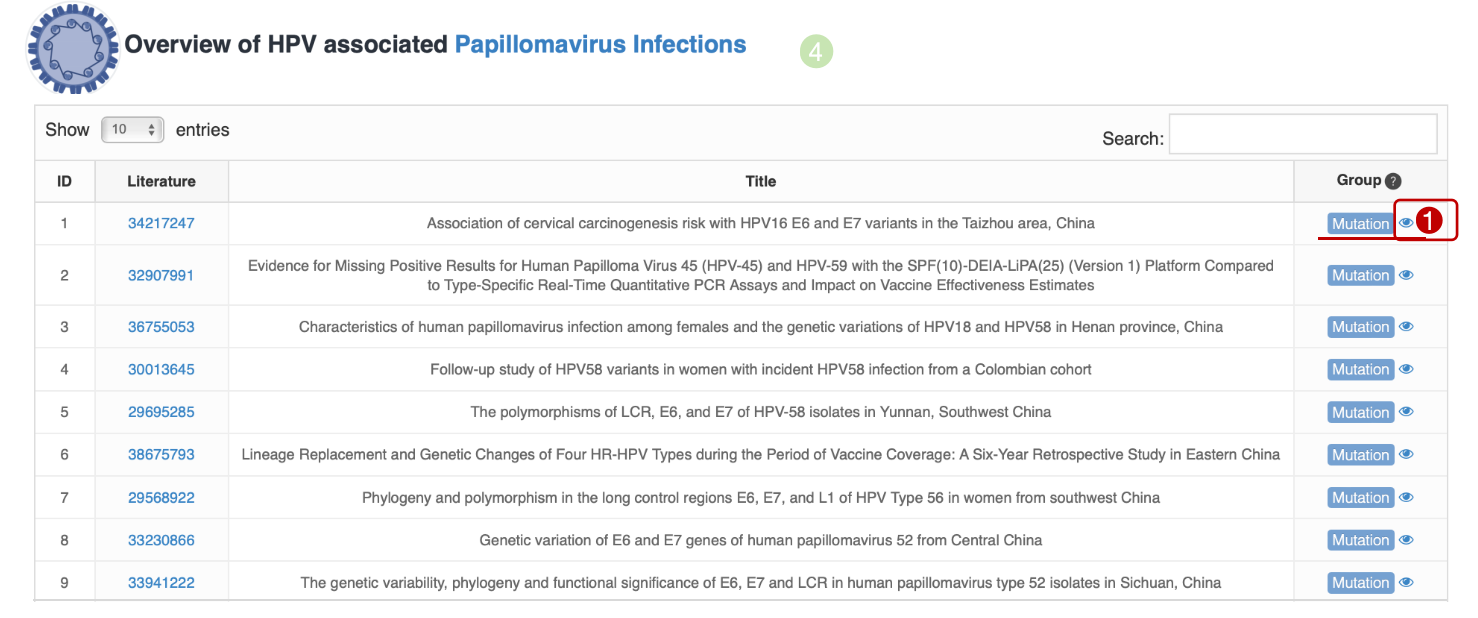The image size is (1478, 618).
Task: Open literature link 34217247
Action: point(161,223)
